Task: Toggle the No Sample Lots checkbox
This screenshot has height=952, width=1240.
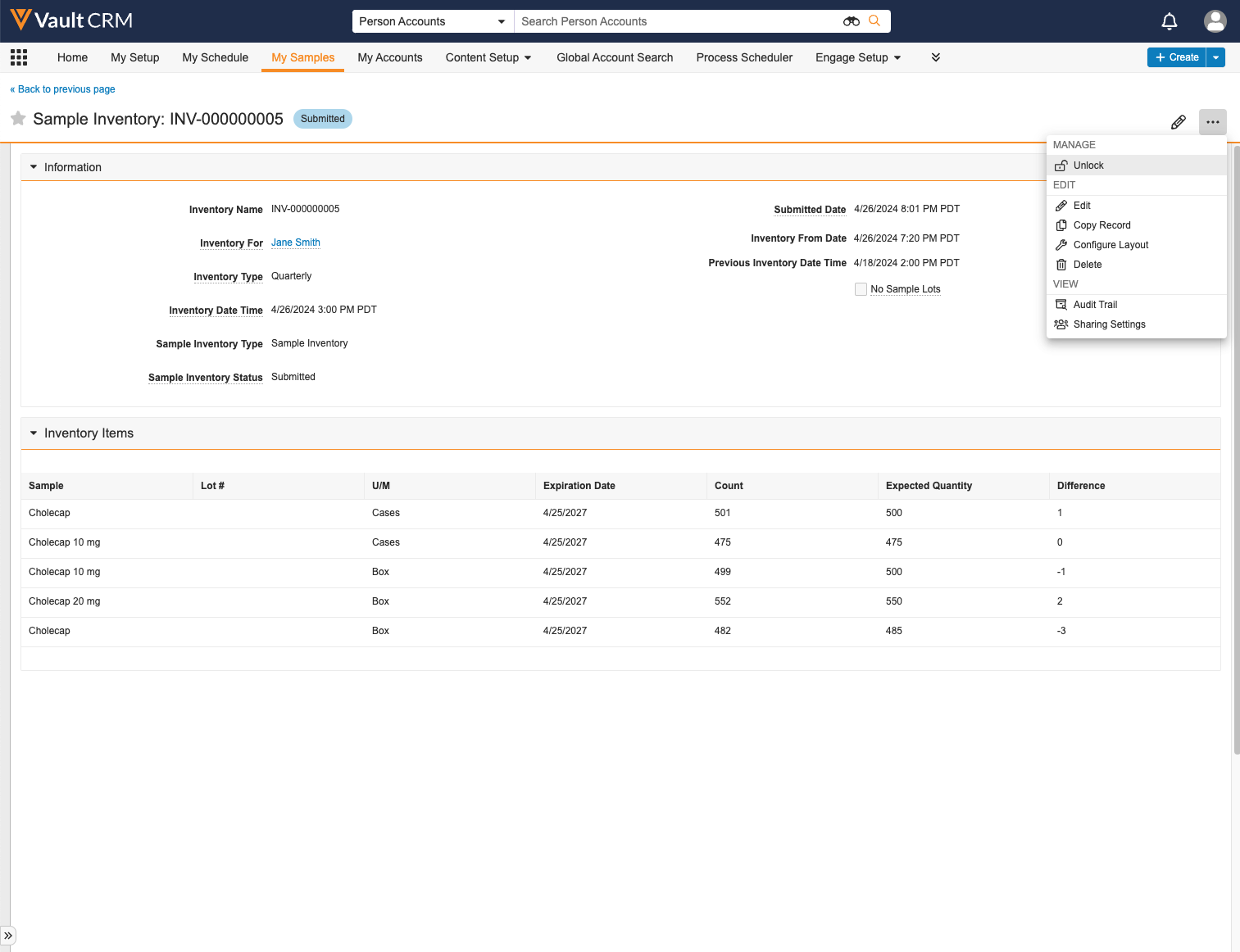Action: coord(861,289)
